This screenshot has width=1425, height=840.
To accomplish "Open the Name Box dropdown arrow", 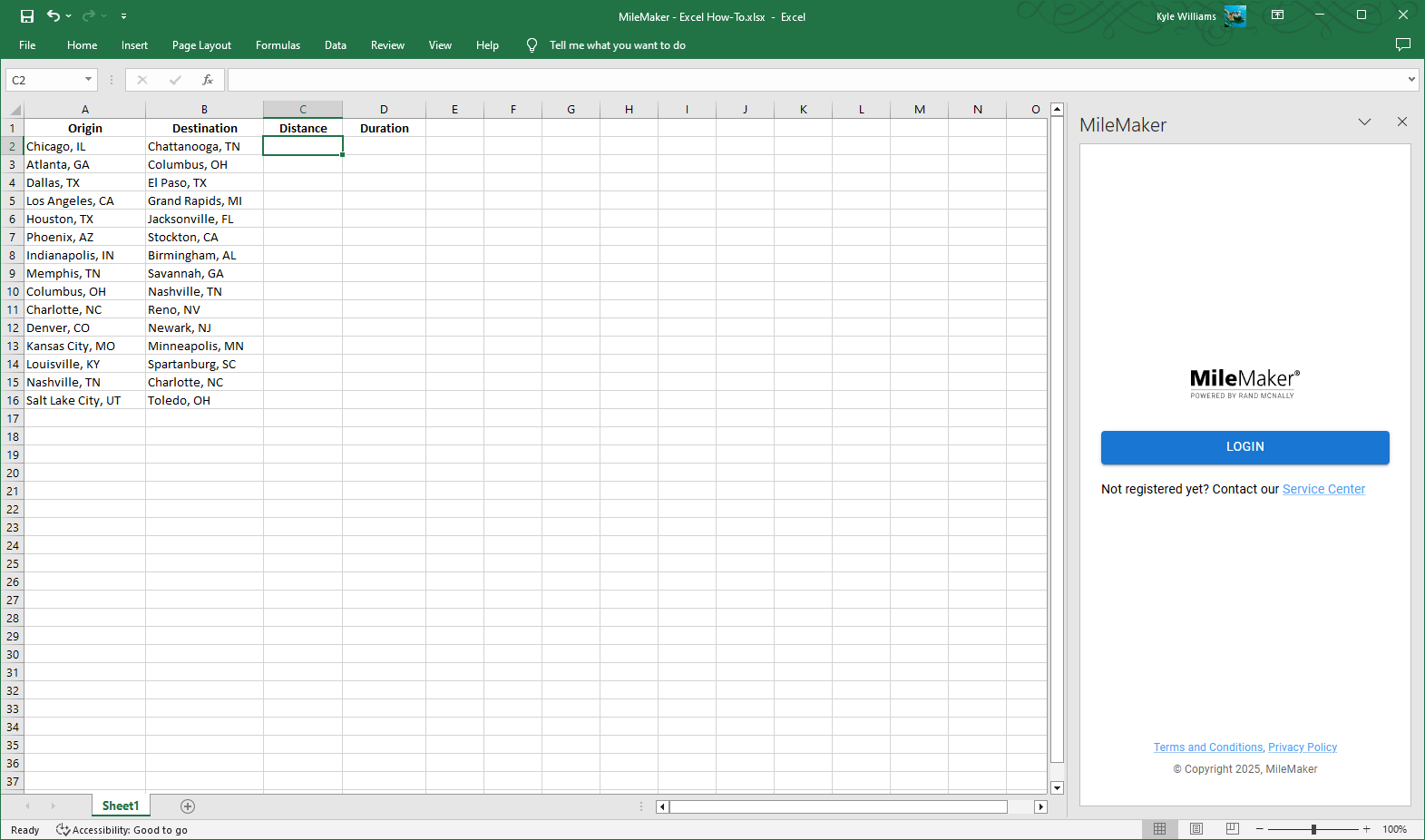I will pos(88,80).
